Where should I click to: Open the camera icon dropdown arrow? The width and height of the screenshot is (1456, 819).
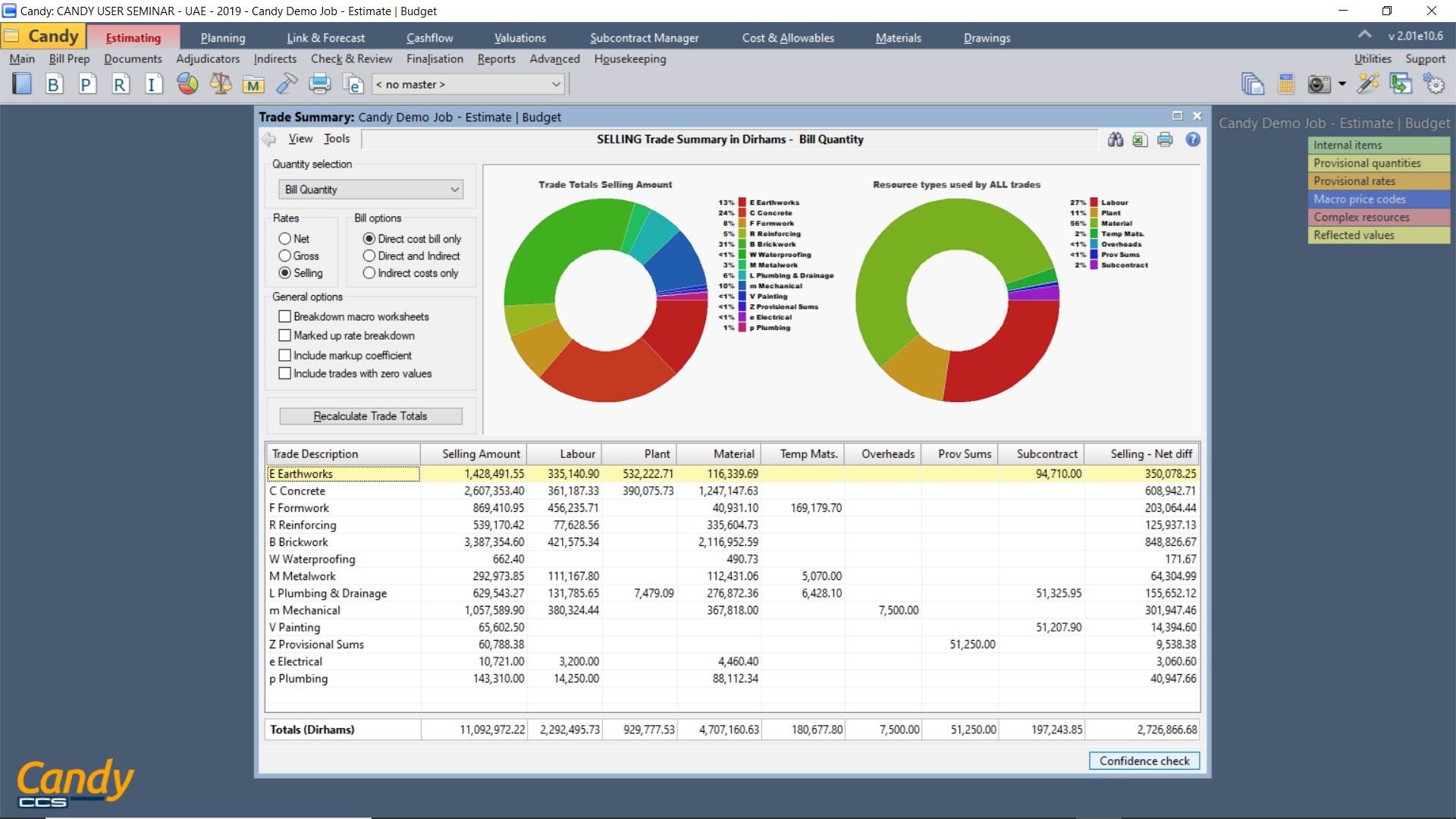[x=1342, y=84]
